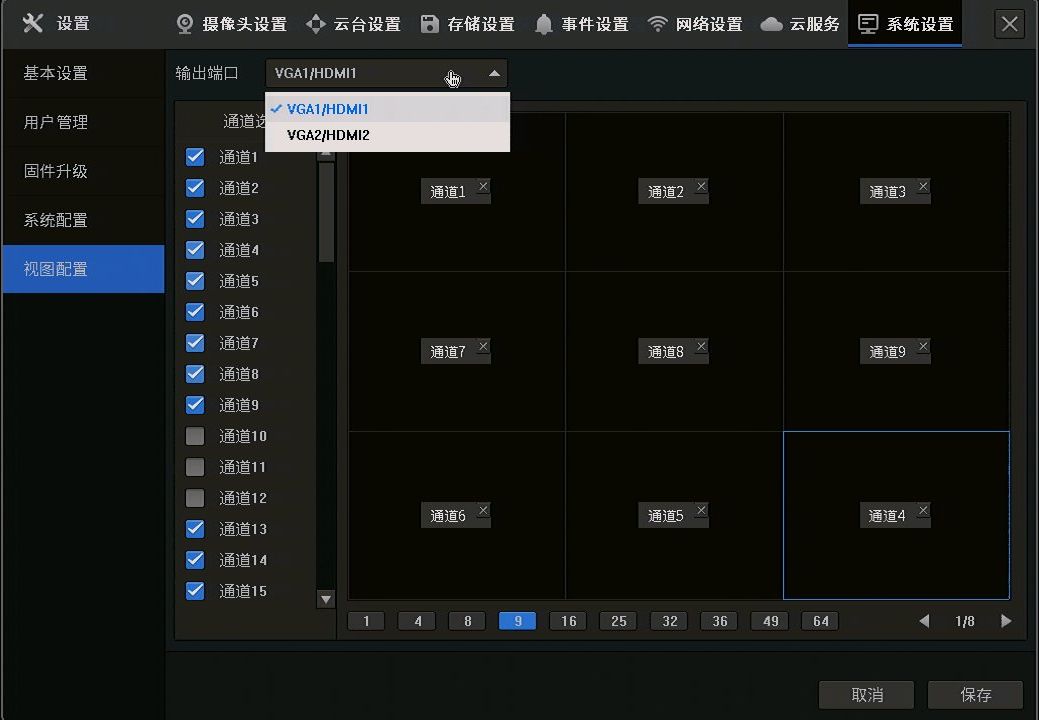Go to previous layout page arrow
1039x720 pixels.
tap(924, 621)
